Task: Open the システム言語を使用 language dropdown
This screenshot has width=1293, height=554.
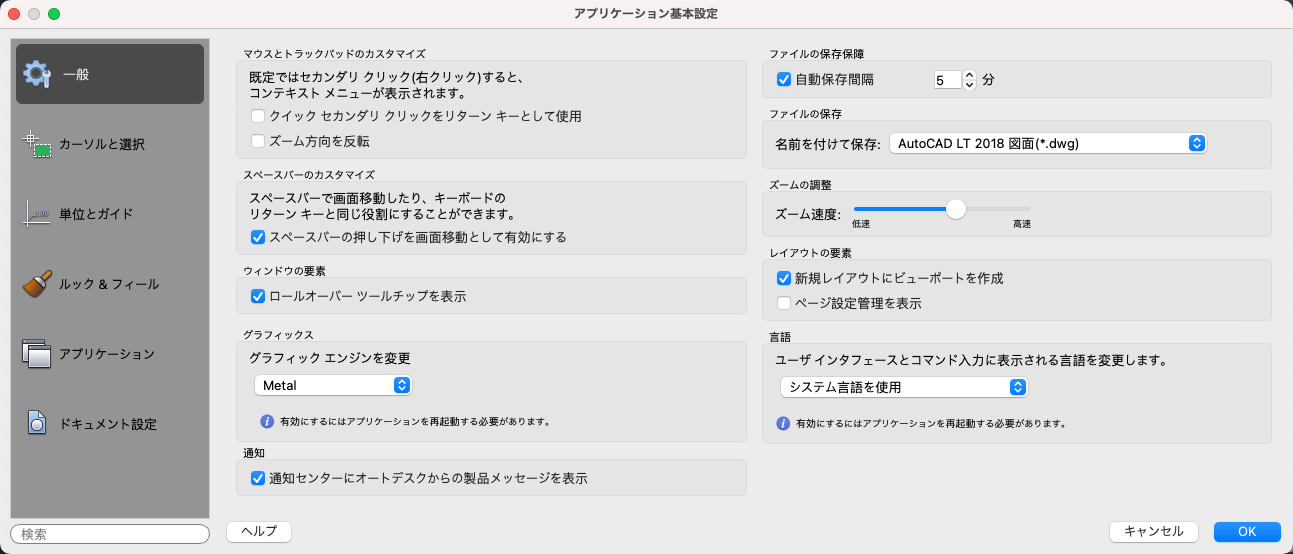Action: [903, 387]
